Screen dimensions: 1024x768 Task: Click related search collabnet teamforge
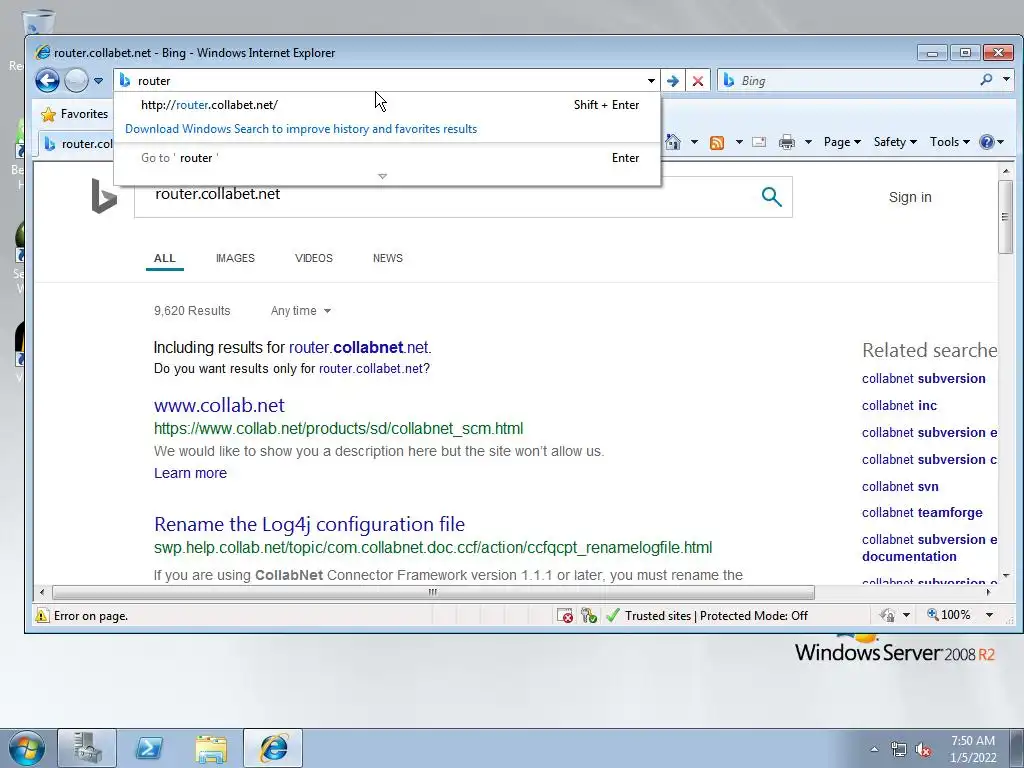pos(921,513)
